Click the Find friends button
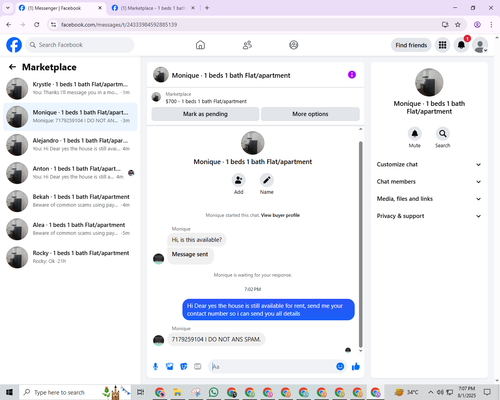This screenshot has width=500, height=400. pyautogui.click(x=411, y=45)
